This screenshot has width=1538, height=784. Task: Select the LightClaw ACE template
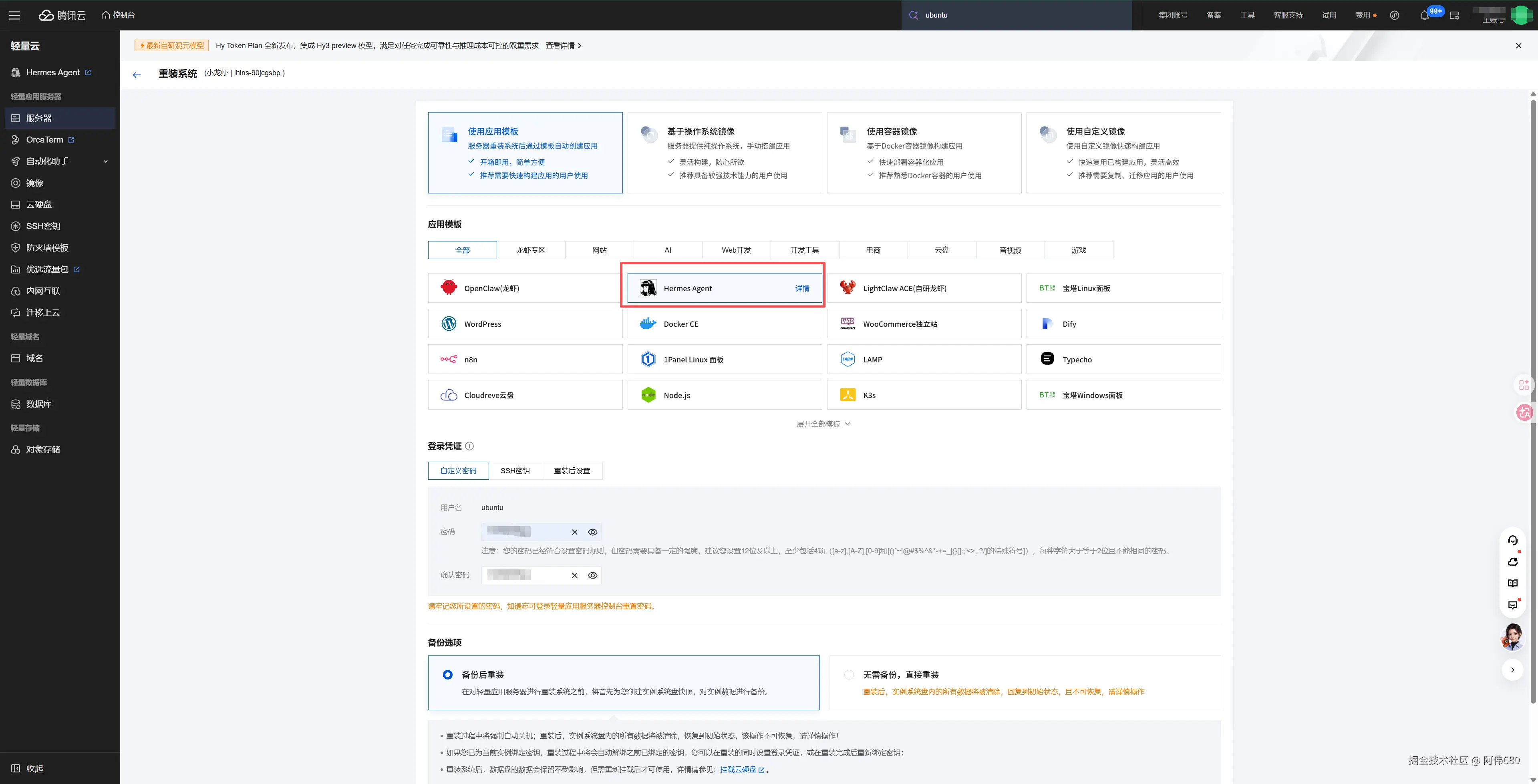924,288
